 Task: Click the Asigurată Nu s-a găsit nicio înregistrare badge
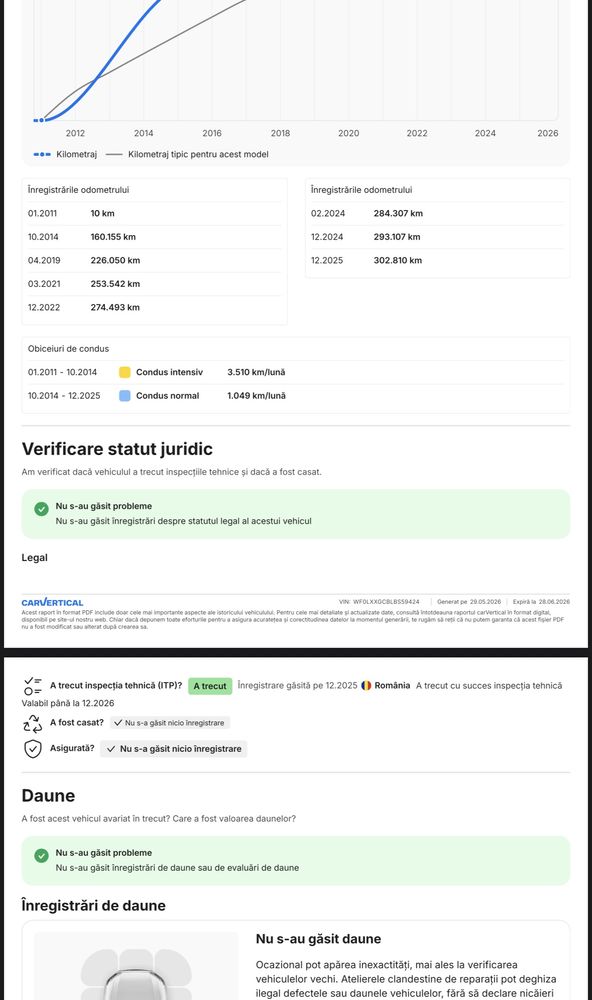(174, 749)
